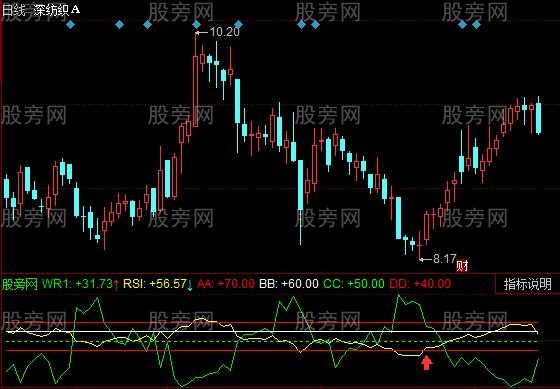560x389 pixels.
Task: Click the RSI: +56.57 readout
Action: click(155, 284)
